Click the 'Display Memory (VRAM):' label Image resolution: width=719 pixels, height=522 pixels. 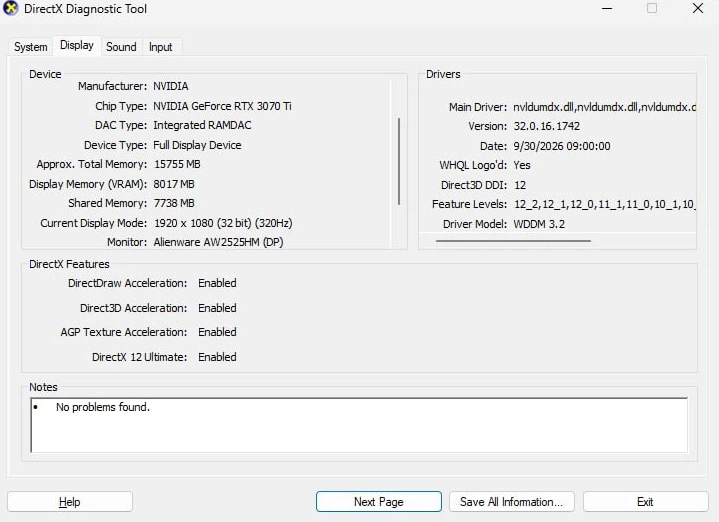88,184
